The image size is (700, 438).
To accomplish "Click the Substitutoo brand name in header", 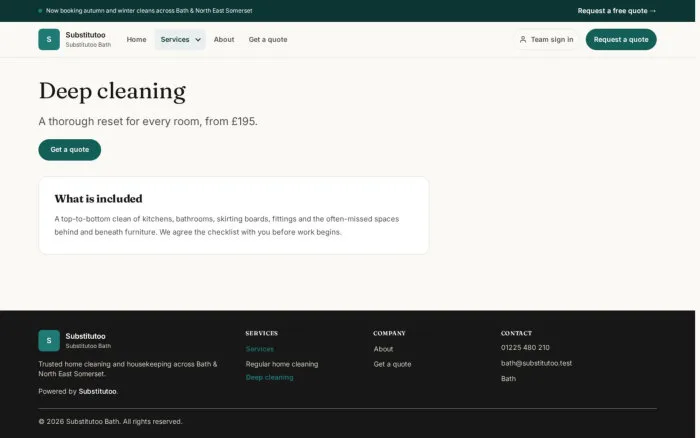I will (x=85, y=35).
